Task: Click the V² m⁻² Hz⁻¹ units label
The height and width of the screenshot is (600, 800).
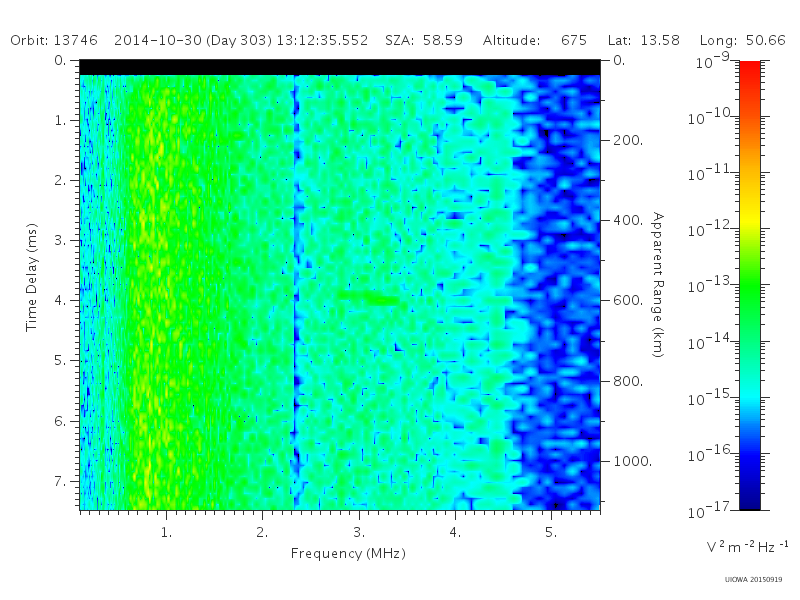Action: (x=747, y=547)
